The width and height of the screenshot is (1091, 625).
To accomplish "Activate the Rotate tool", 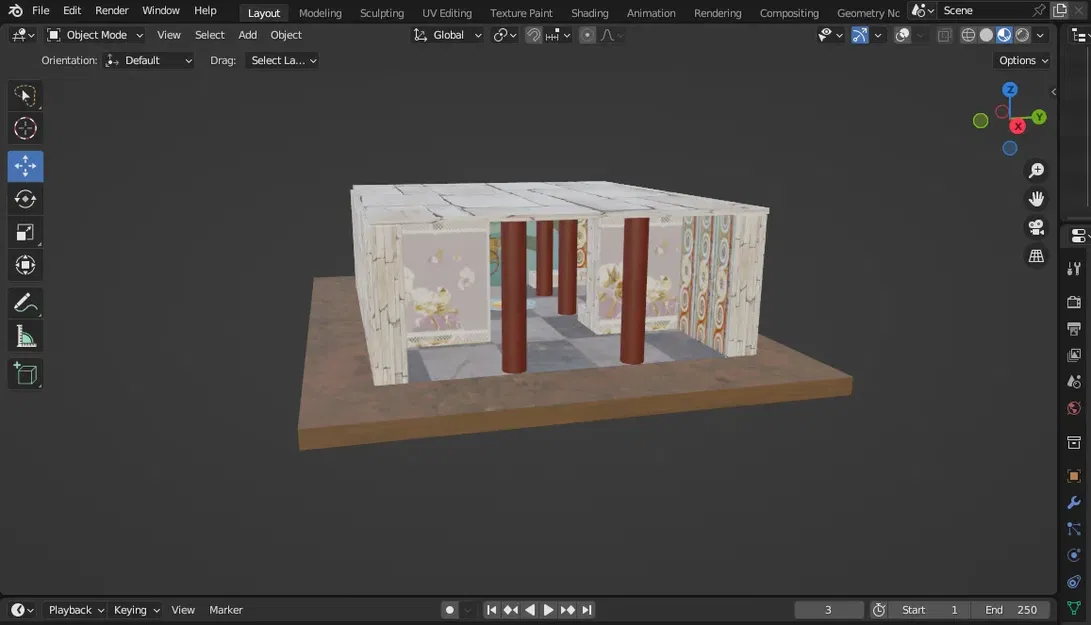I will (x=25, y=200).
